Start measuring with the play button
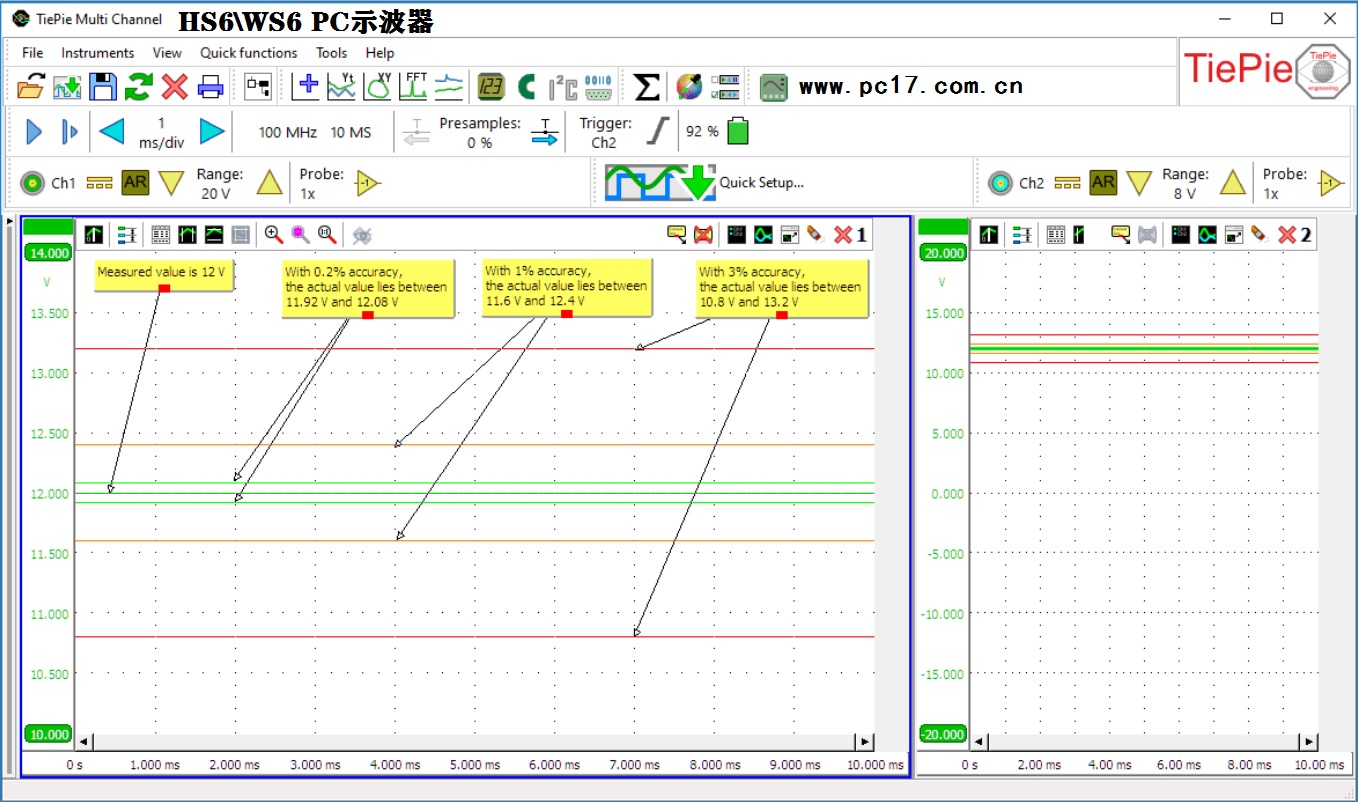1358x802 pixels. pos(34,131)
